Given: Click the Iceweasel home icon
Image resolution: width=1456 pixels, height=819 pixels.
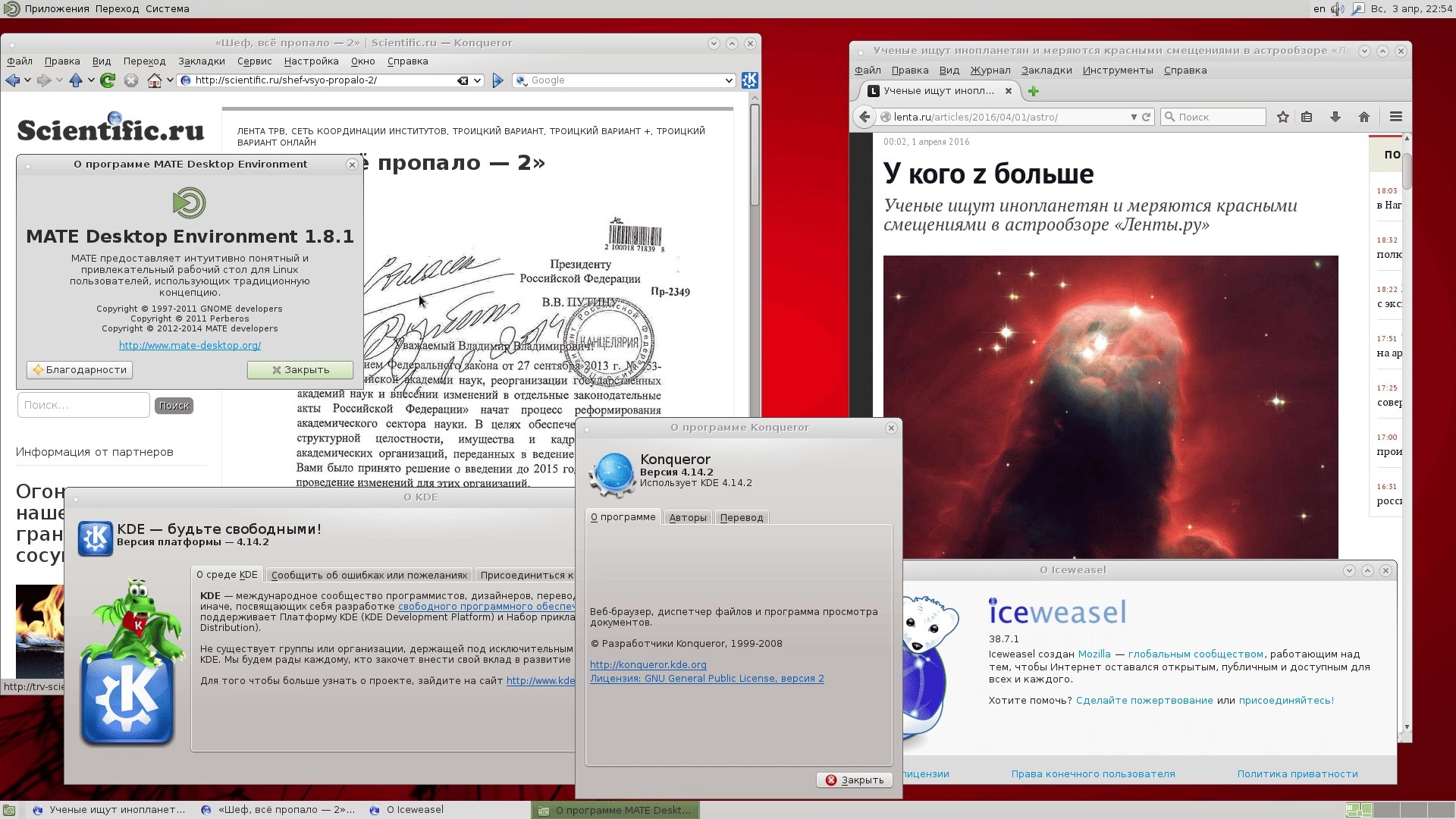Looking at the screenshot, I should (x=1364, y=117).
